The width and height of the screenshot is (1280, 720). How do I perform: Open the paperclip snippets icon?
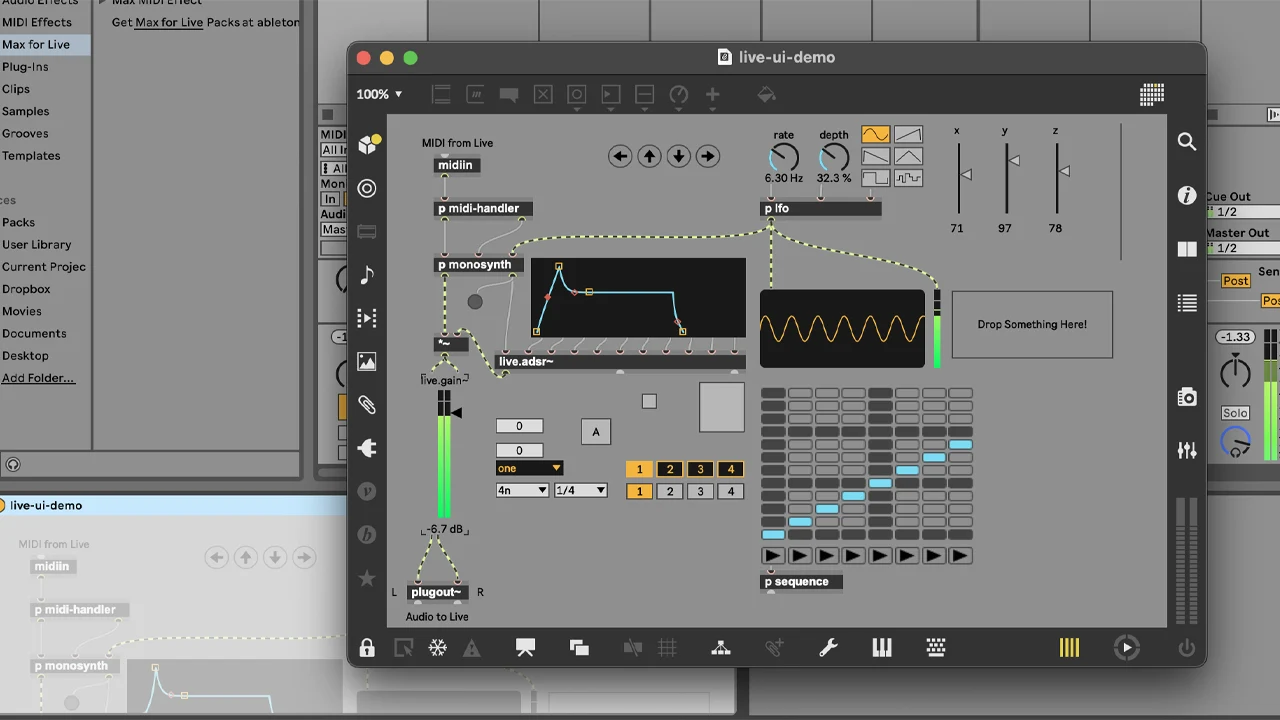tap(367, 405)
